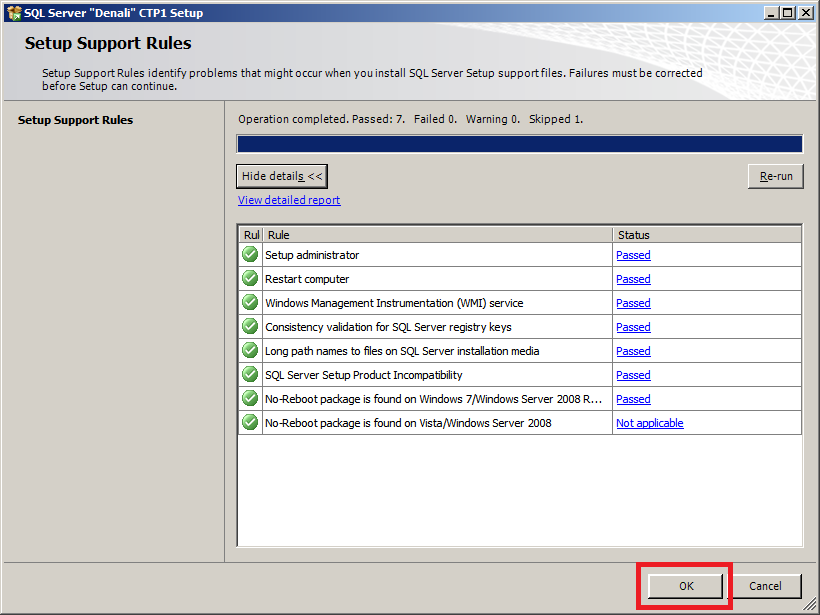Sort by the Rule column header
Image resolution: width=820 pixels, height=615 pixels.
(x=437, y=235)
